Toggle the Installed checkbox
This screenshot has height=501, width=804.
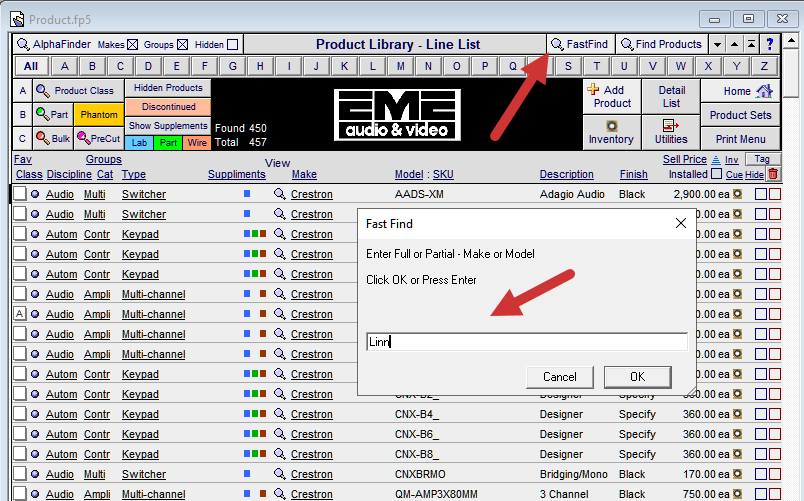coord(716,174)
